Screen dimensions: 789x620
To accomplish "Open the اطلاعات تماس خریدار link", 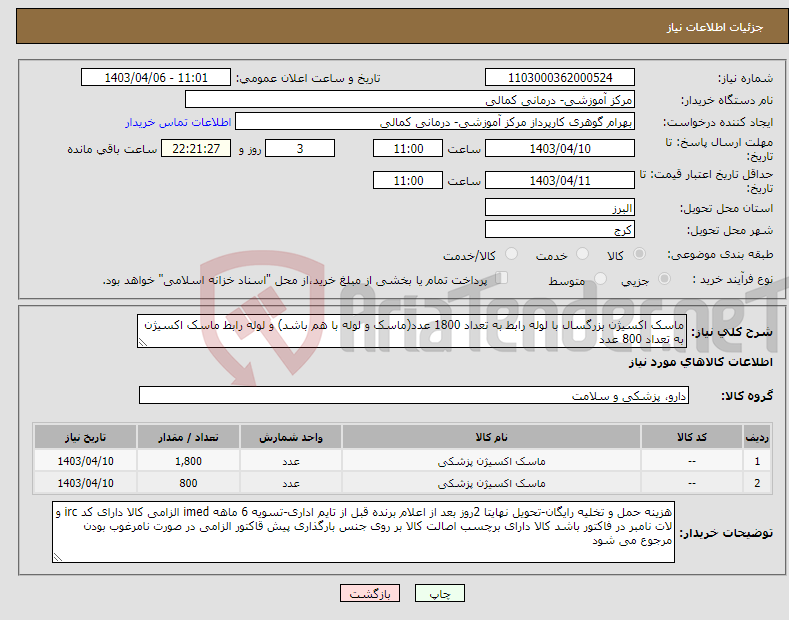I will 178,122.
